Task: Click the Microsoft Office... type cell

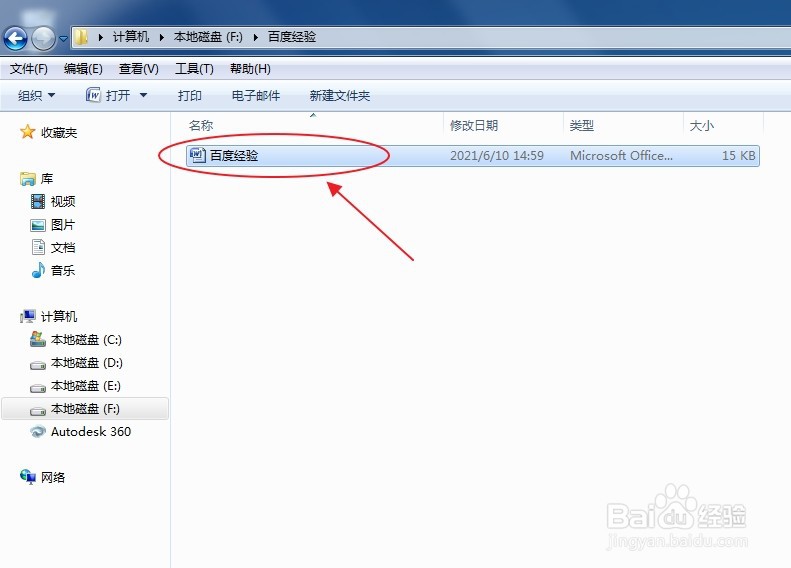Action: [622, 155]
